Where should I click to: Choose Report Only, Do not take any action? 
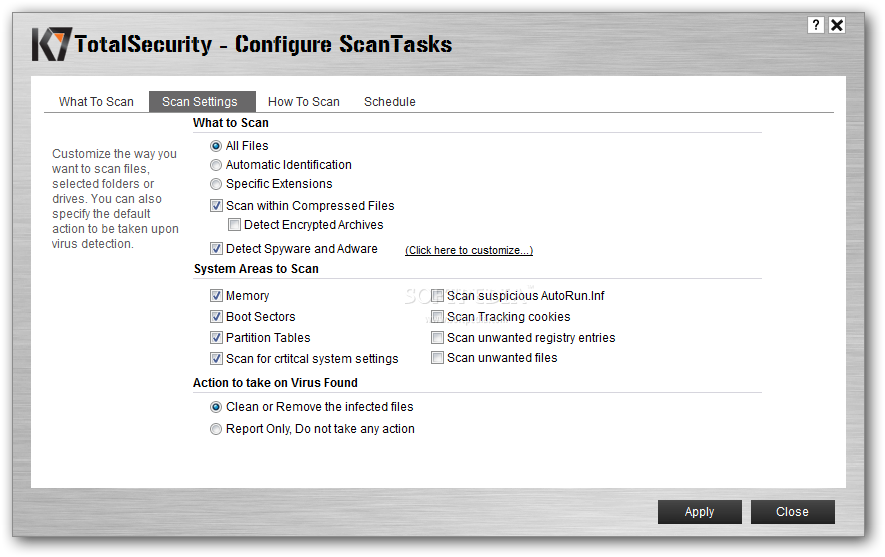tap(216, 429)
